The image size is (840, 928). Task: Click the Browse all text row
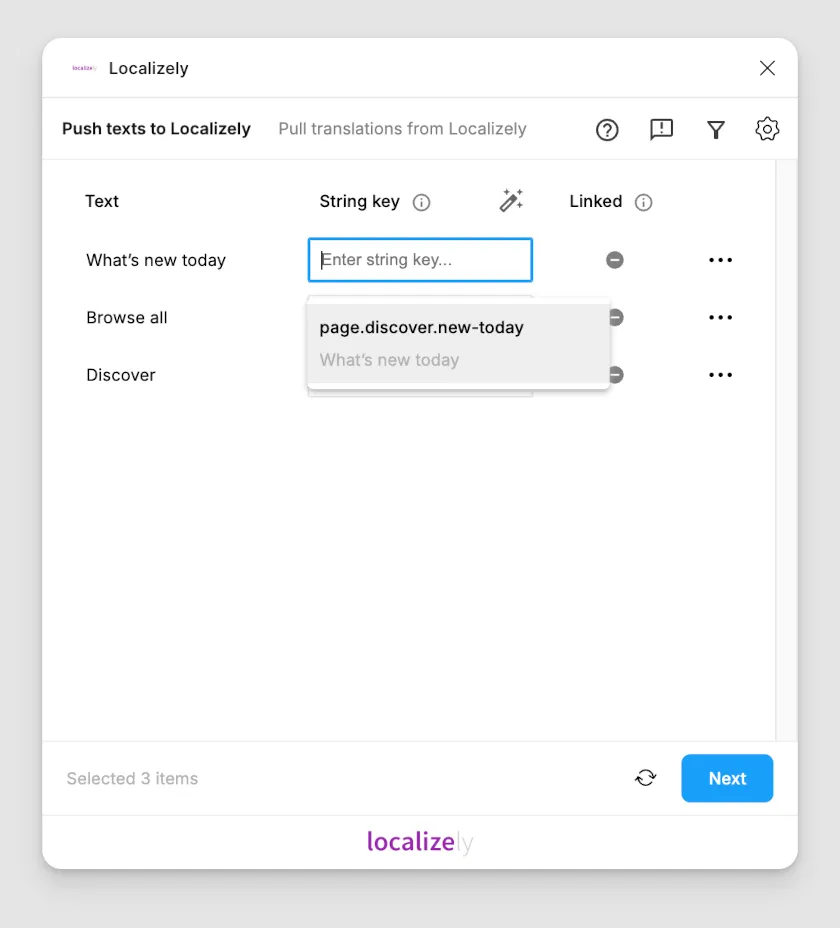click(x=127, y=318)
